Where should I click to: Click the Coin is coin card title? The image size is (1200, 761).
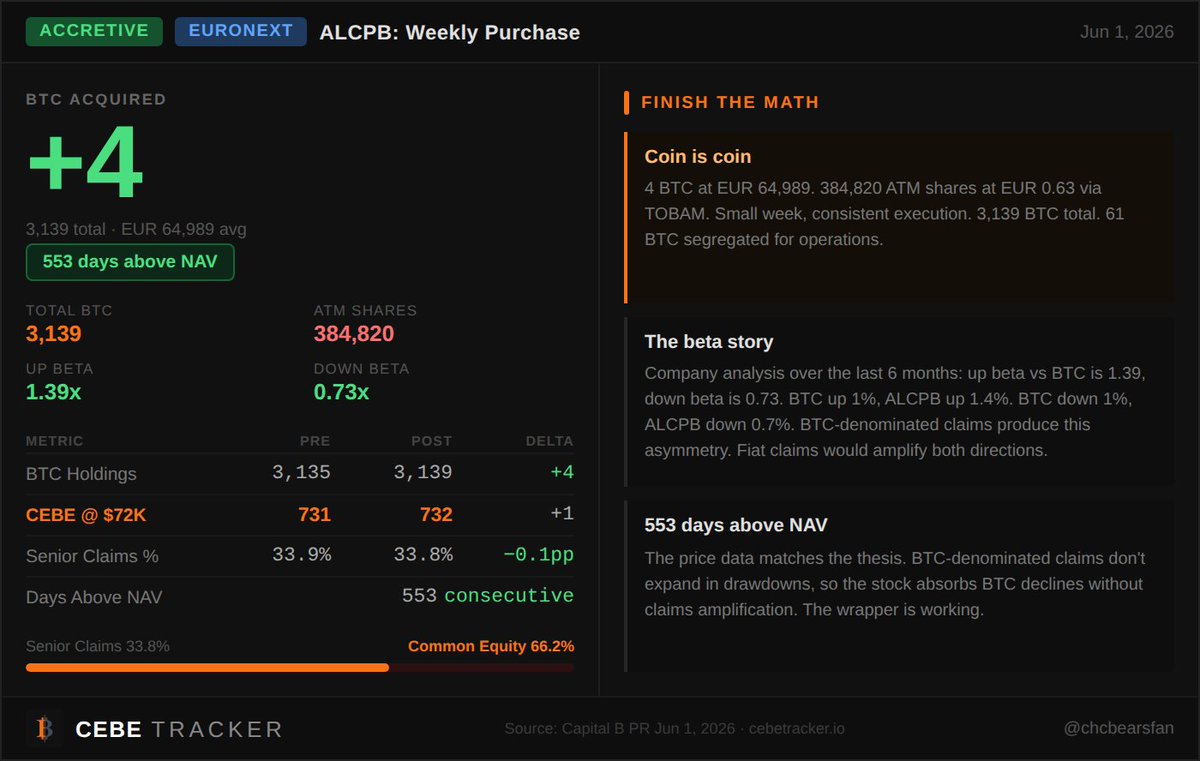pyautogui.click(x=698, y=157)
